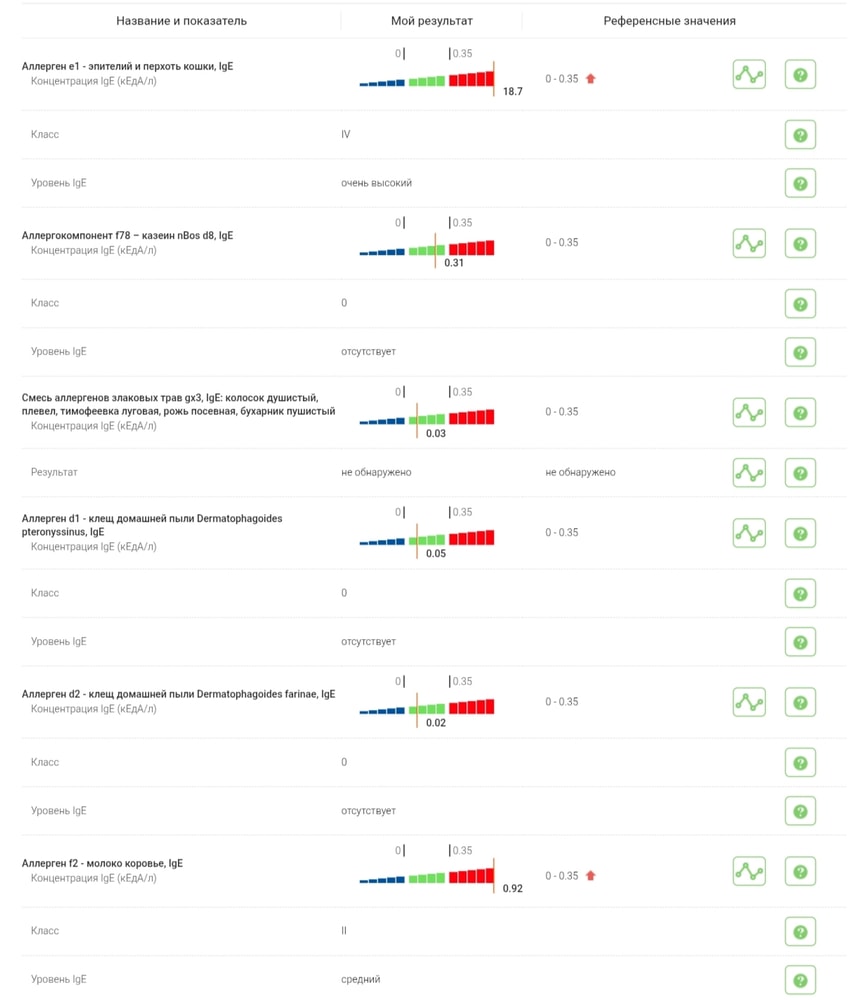Open help for casein nBos d8 concentration
The image size is (848, 1000).
pyautogui.click(x=800, y=243)
